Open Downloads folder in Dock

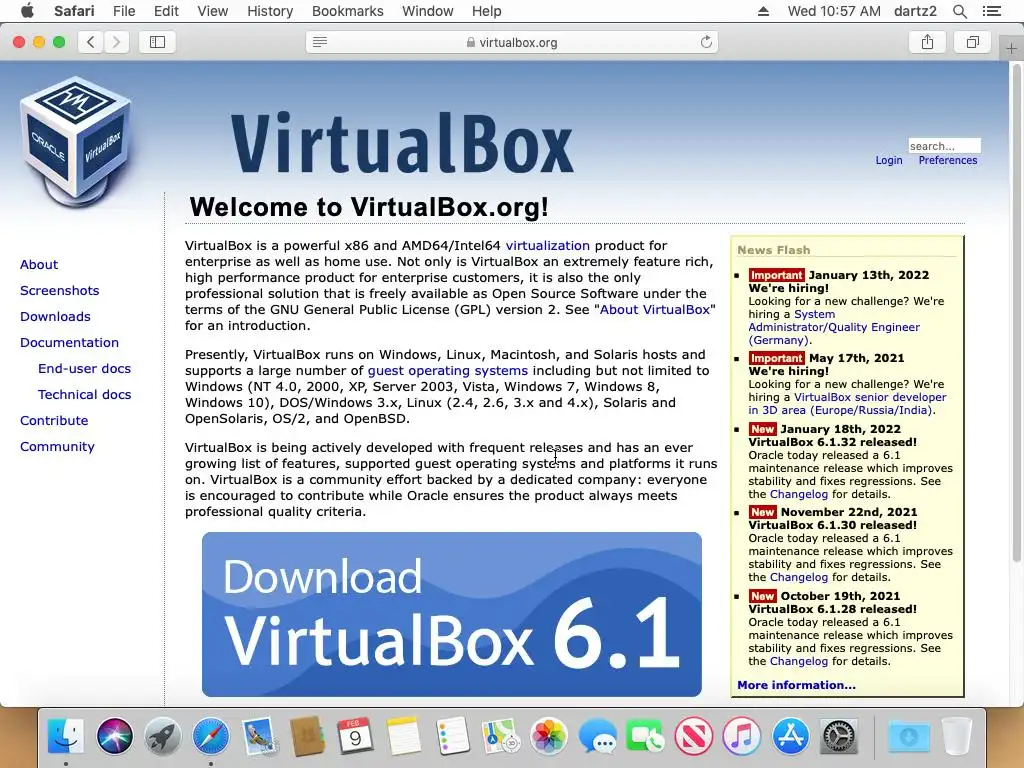click(x=908, y=736)
